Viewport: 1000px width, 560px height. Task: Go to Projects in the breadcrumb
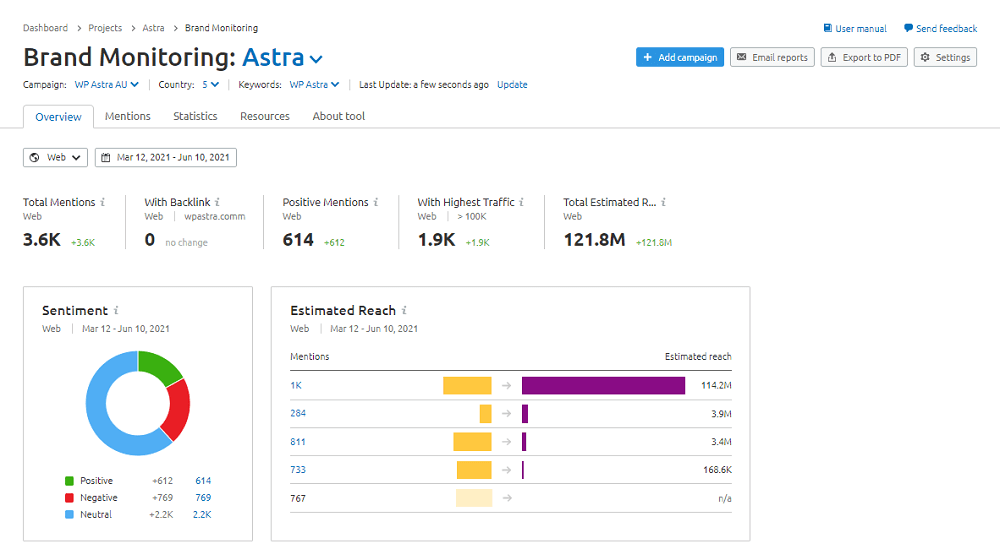click(x=105, y=28)
